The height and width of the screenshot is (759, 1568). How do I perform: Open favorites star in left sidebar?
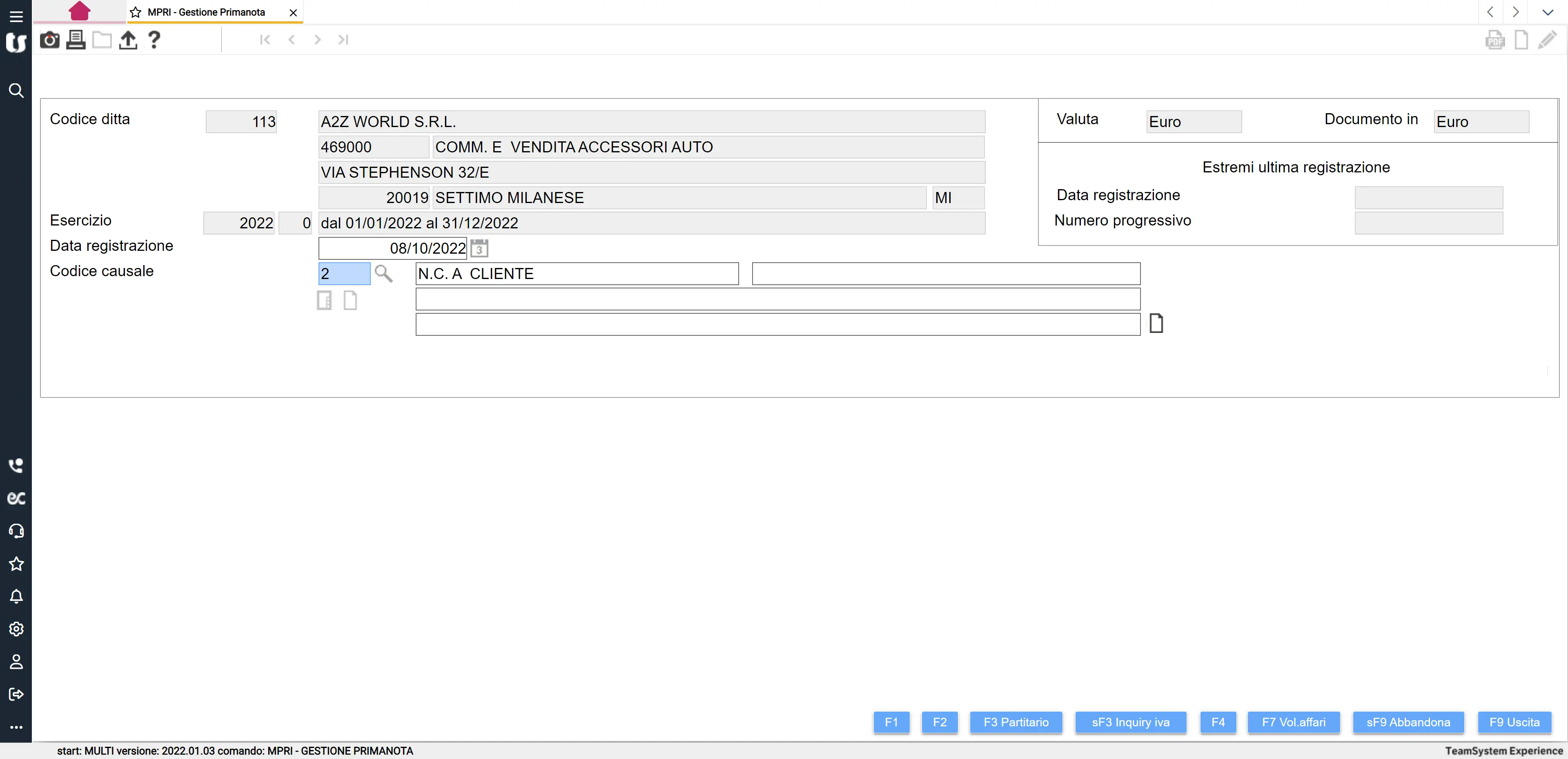point(16,563)
